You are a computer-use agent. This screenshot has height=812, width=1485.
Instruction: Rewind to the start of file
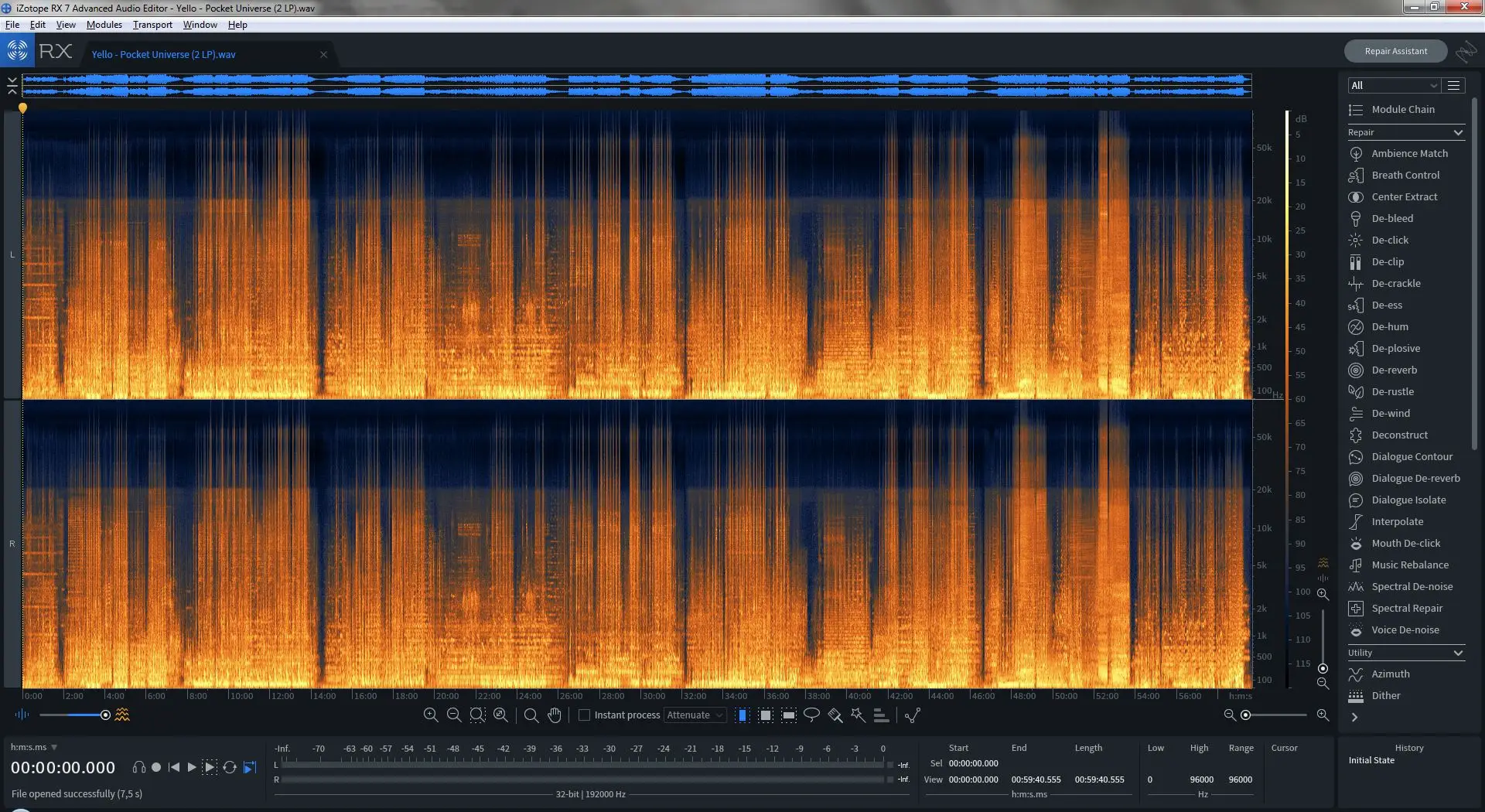(174, 767)
